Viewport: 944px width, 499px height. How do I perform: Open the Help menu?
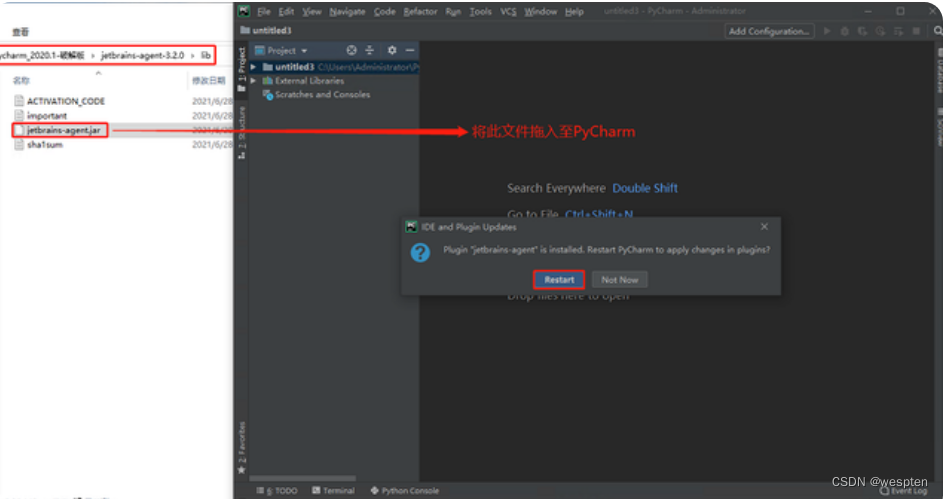[574, 11]
